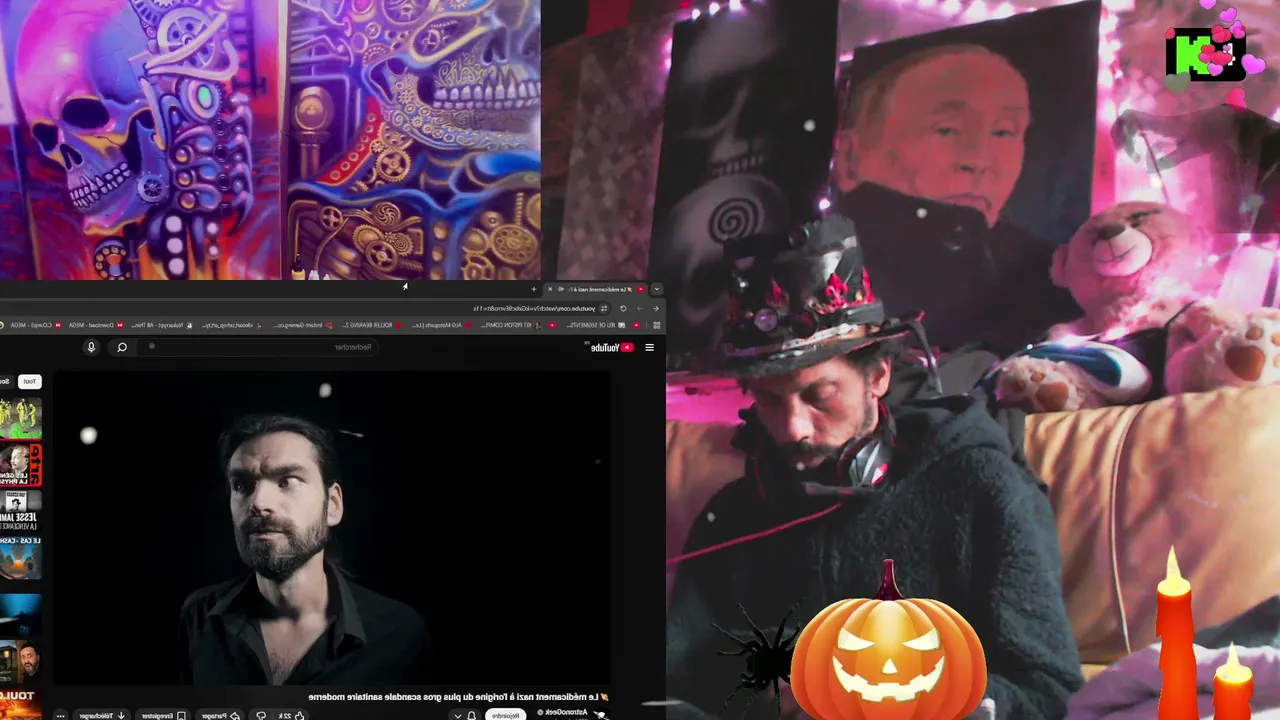Select the Le médicament nazi browser tab
The height and width of the screenshot is (720, 1280).
[x=595, y=289]
